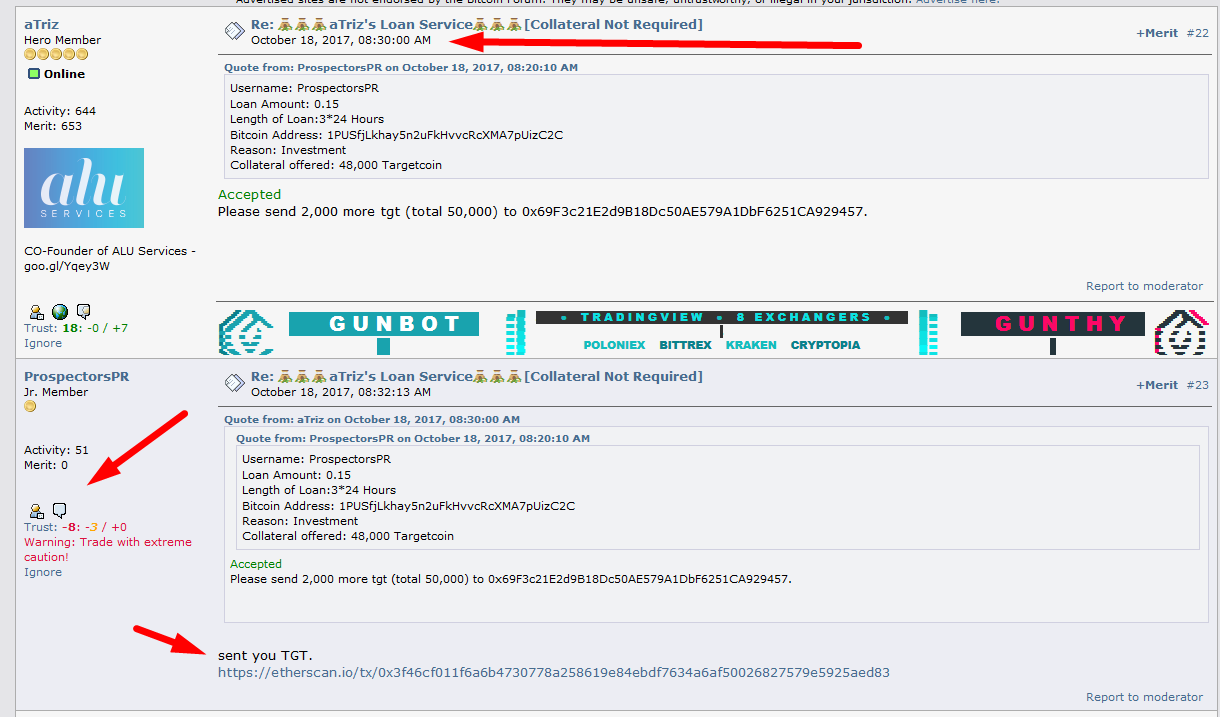Click the 'Please send 2,000 more tgt' line in post #22
The height and width of the screenshot is (717, 1220).
[x=543, y=212]
